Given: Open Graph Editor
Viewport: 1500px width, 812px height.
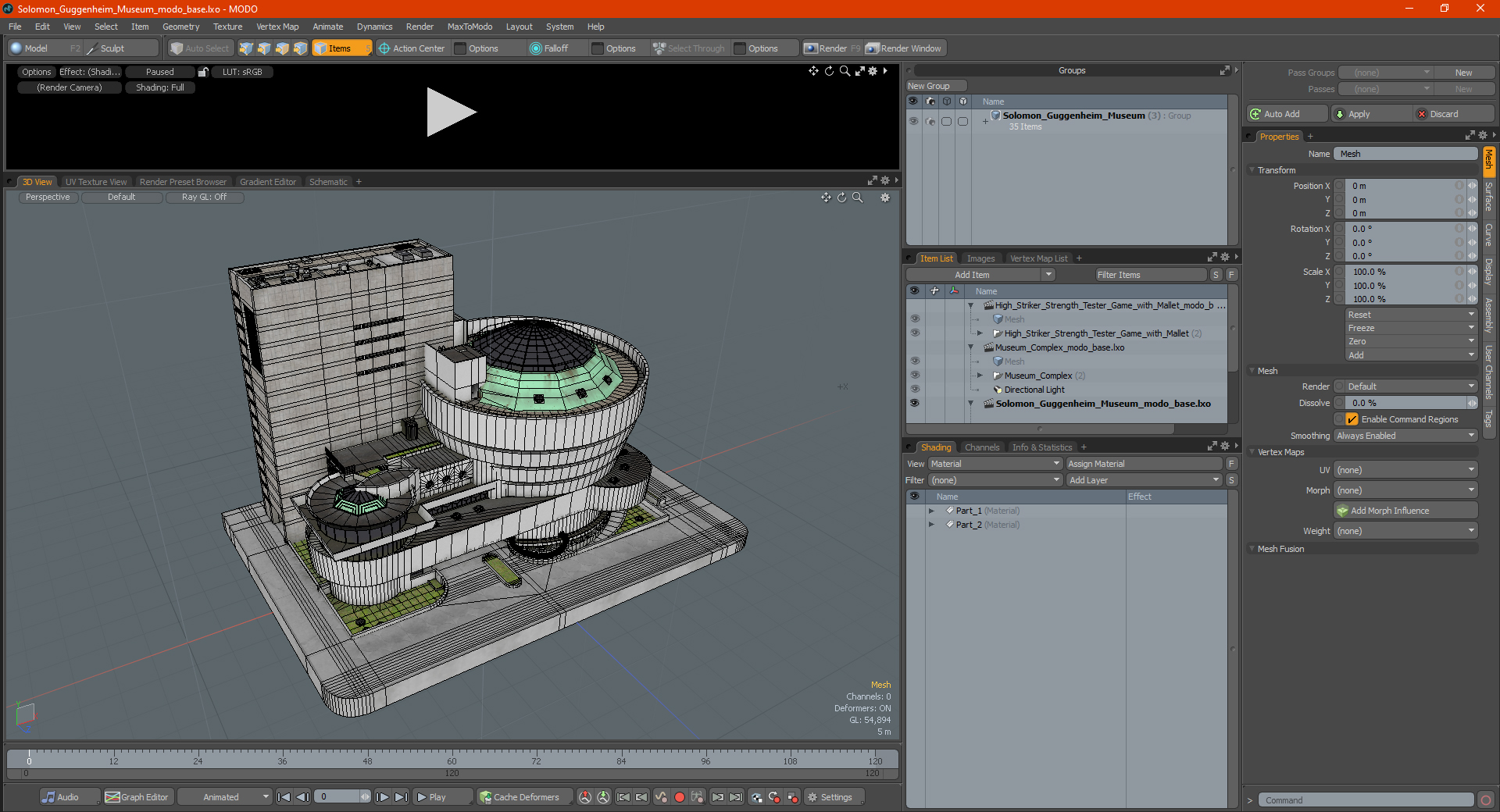Looking at the screenshot, I should coord(137,797).
